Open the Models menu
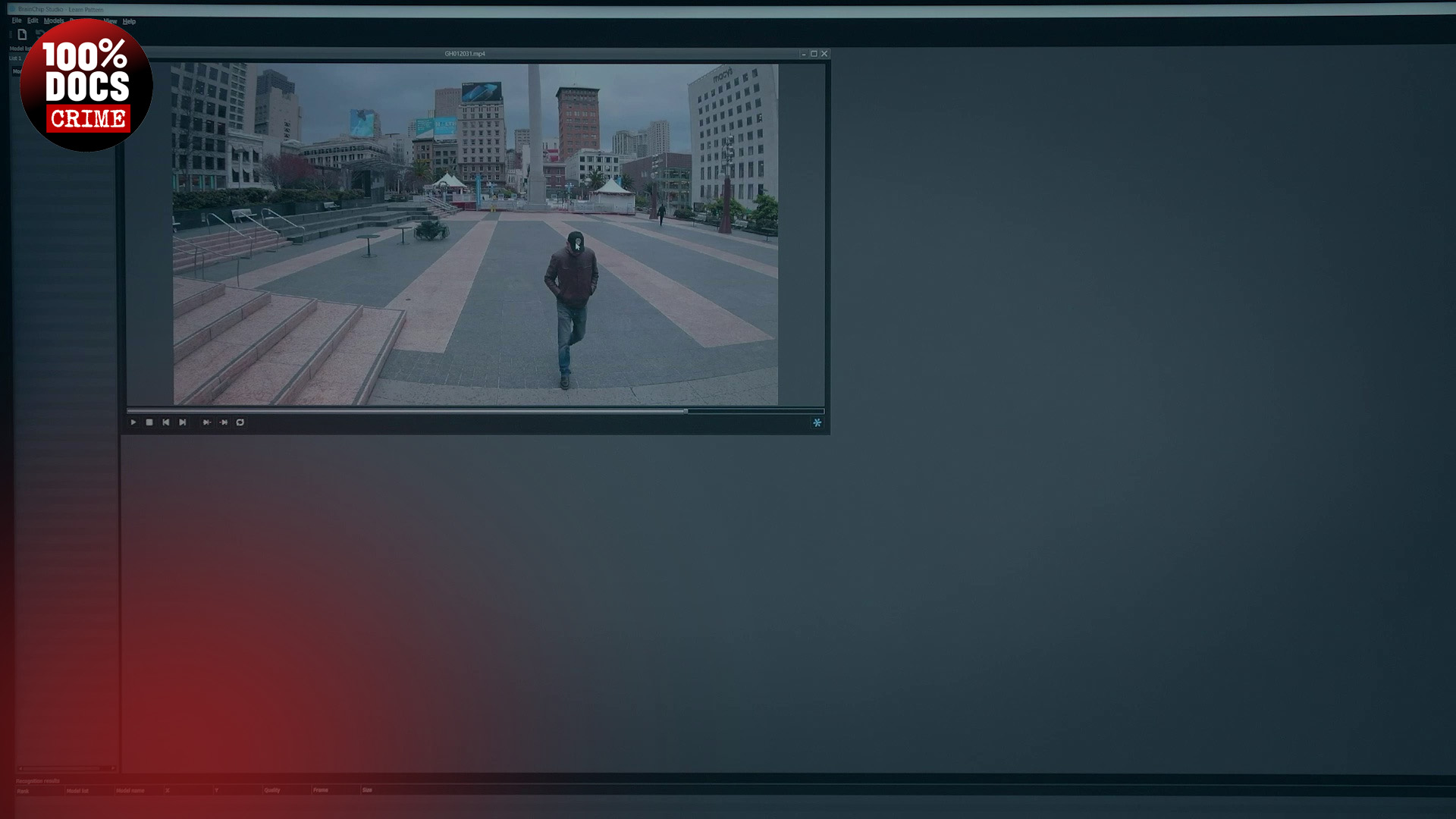Viewport: 1456px width, 819px height. pos(54,21)
